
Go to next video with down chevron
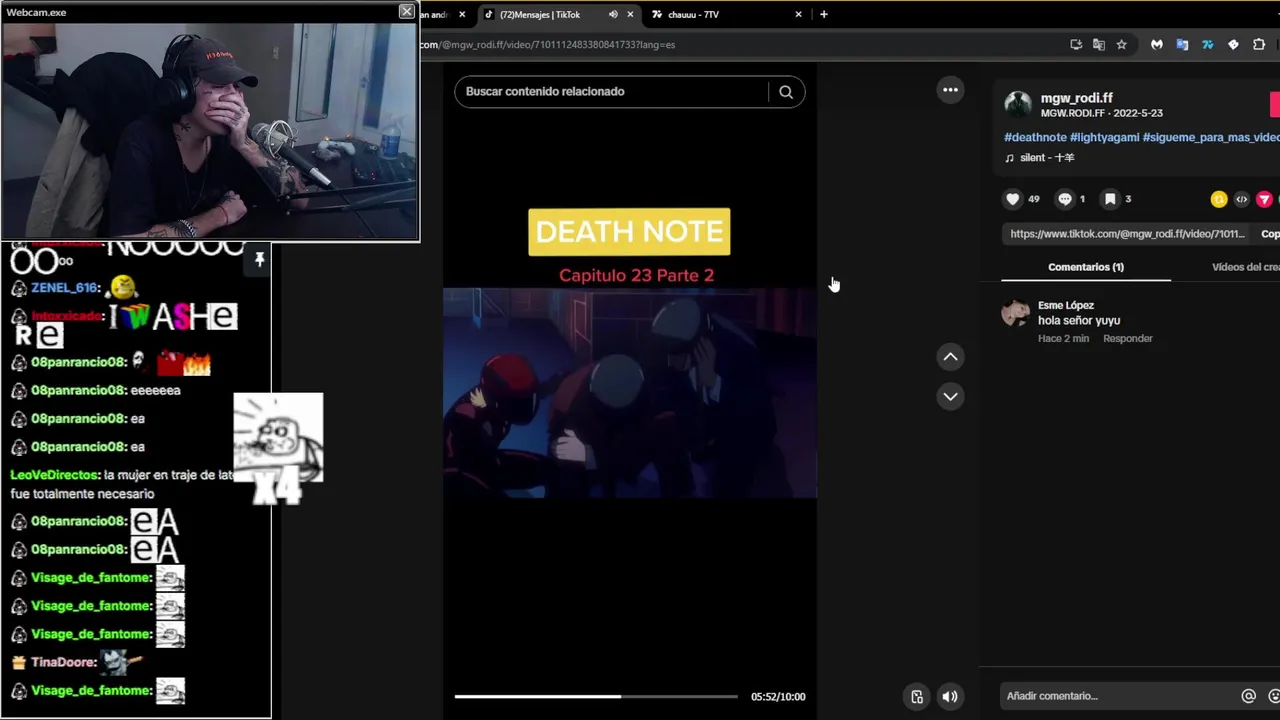point(950,396)
